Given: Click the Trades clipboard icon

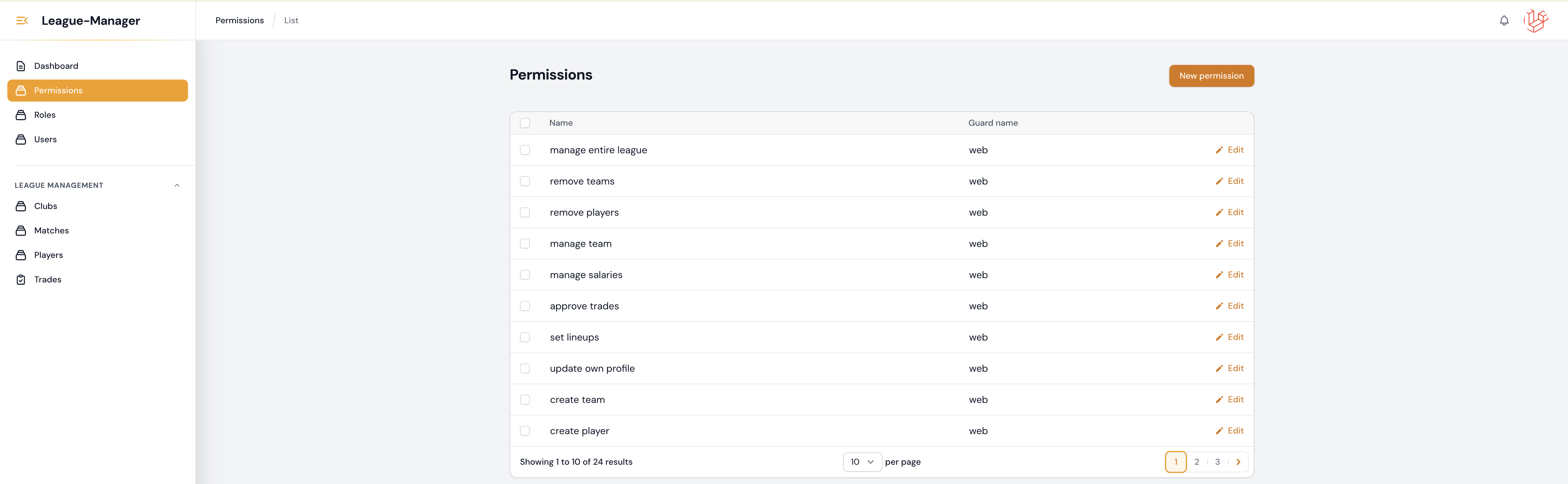Looking at the screenshot, I should tap(21, 280).
